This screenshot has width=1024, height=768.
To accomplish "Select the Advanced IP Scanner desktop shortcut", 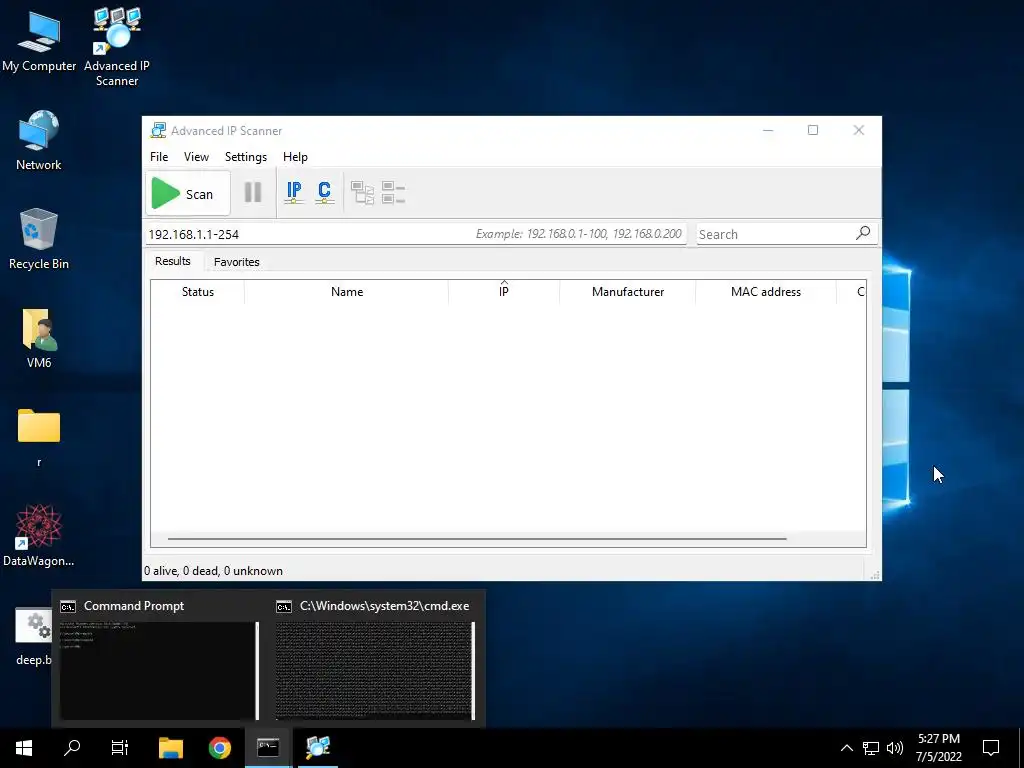I will point(117,47).
